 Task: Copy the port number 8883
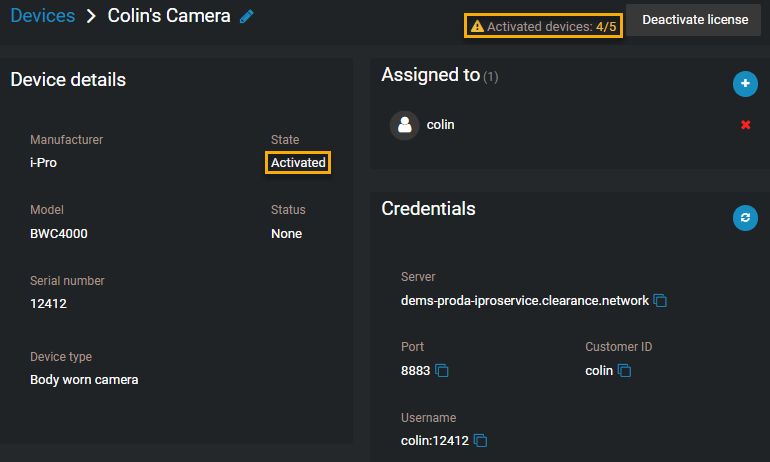point(442,371)
